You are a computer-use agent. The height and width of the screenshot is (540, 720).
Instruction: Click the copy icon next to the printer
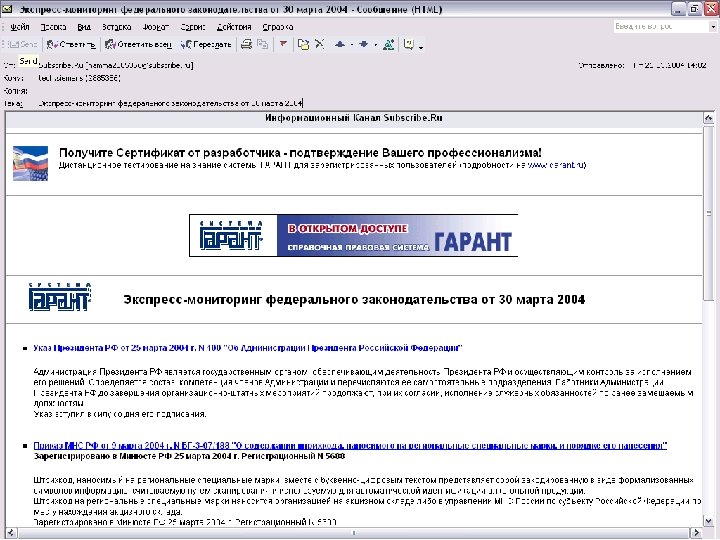tap(262, 45)
